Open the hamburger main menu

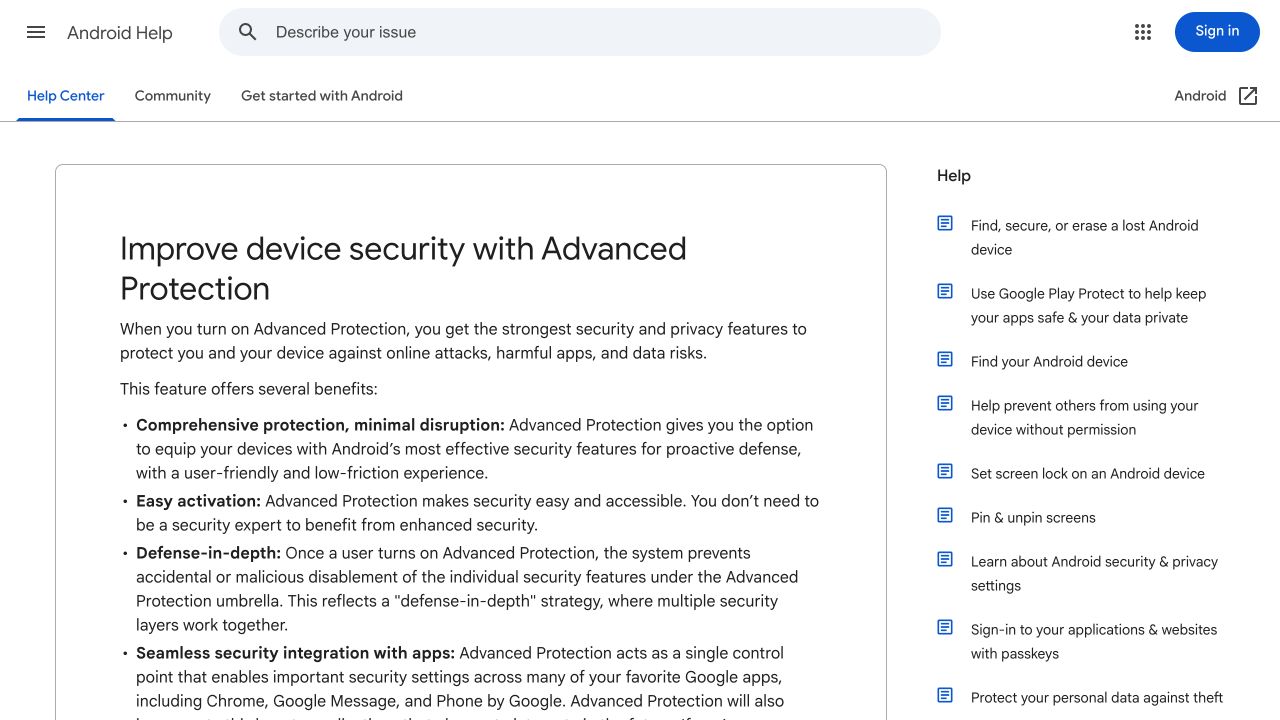[36, 32]
